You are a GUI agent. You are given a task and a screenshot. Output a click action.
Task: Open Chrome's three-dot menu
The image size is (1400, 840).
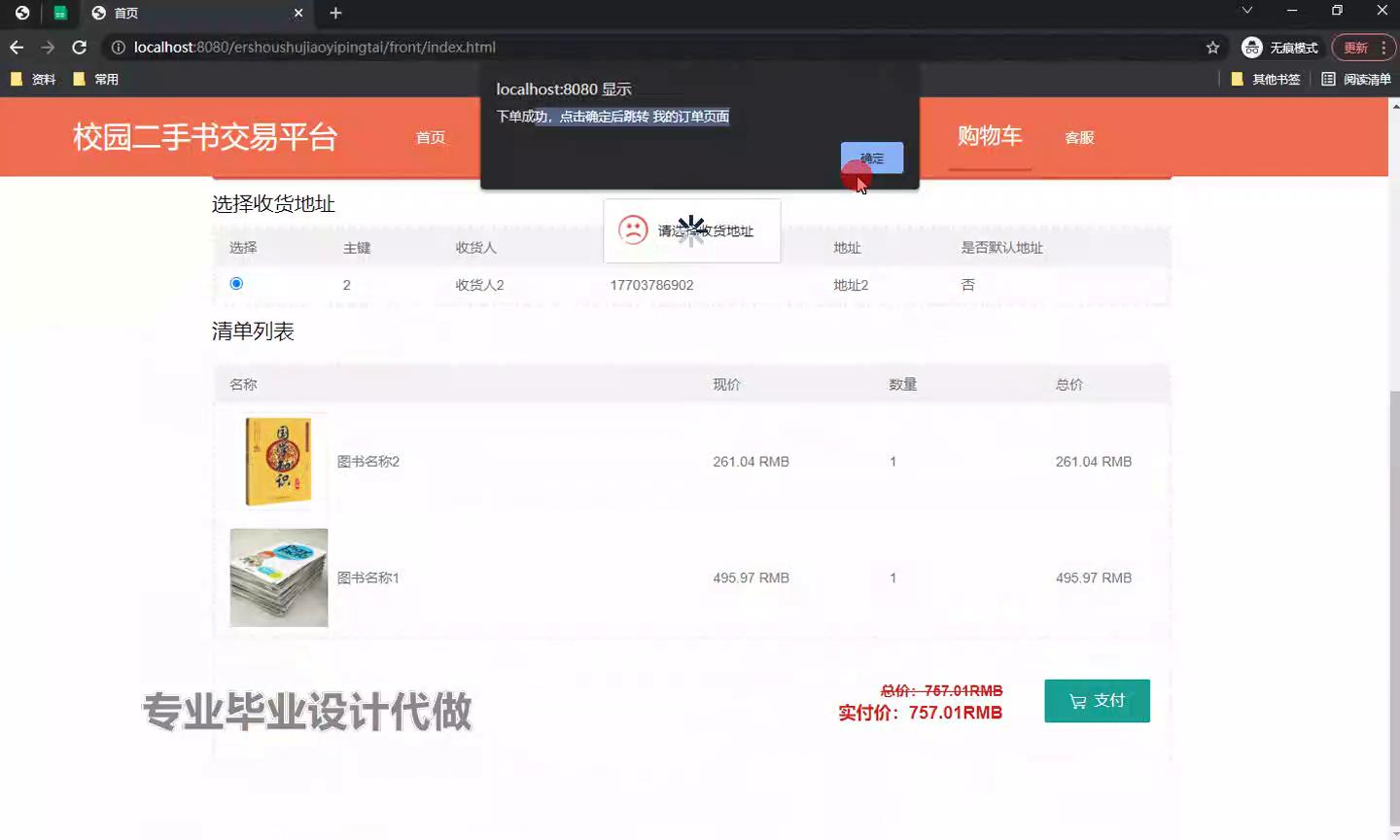(x=1384, y=47)
